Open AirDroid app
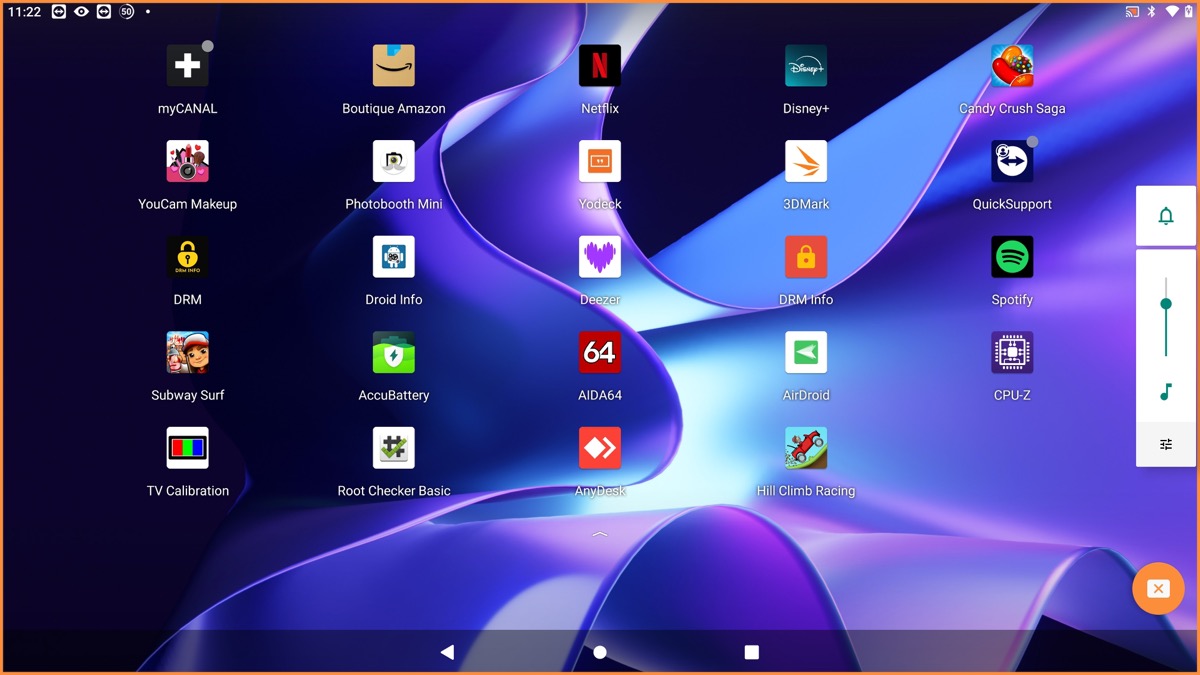 coord(806,352)
